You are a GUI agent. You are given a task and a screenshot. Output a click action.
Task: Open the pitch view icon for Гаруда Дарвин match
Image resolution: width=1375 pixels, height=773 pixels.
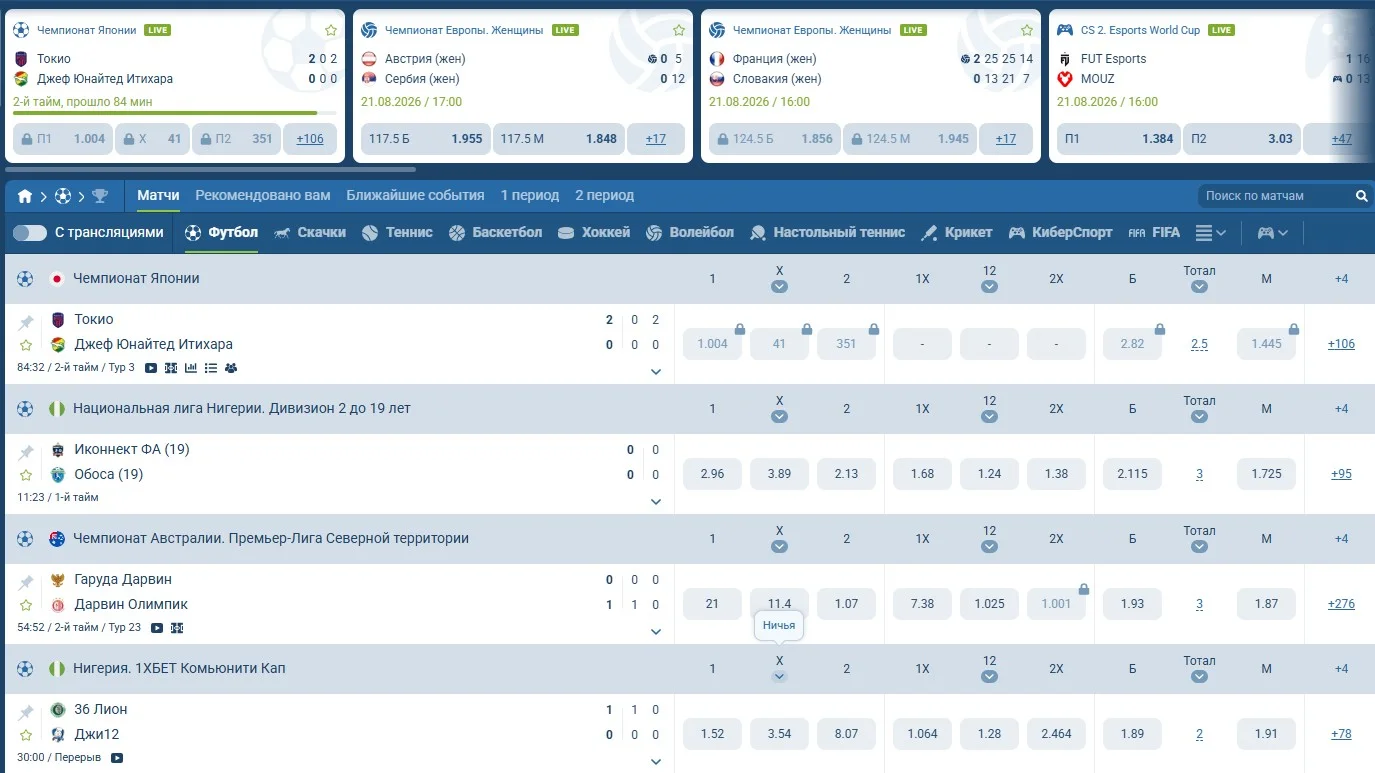tap(177, 628)
